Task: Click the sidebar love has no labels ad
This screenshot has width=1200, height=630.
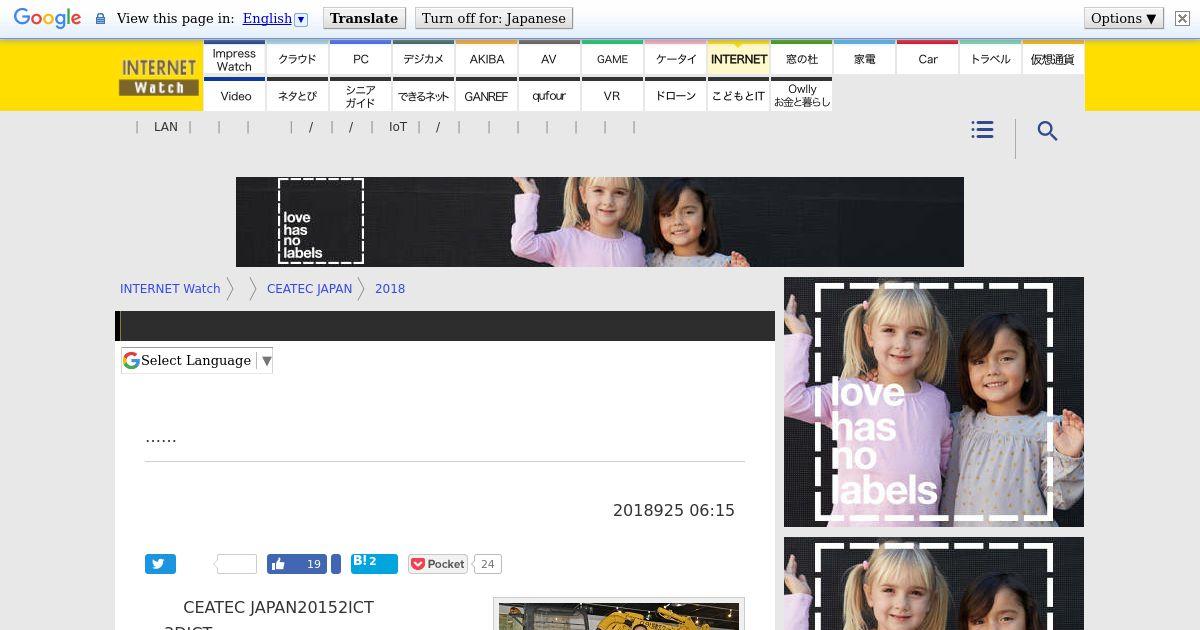Action: click(934, 402)
